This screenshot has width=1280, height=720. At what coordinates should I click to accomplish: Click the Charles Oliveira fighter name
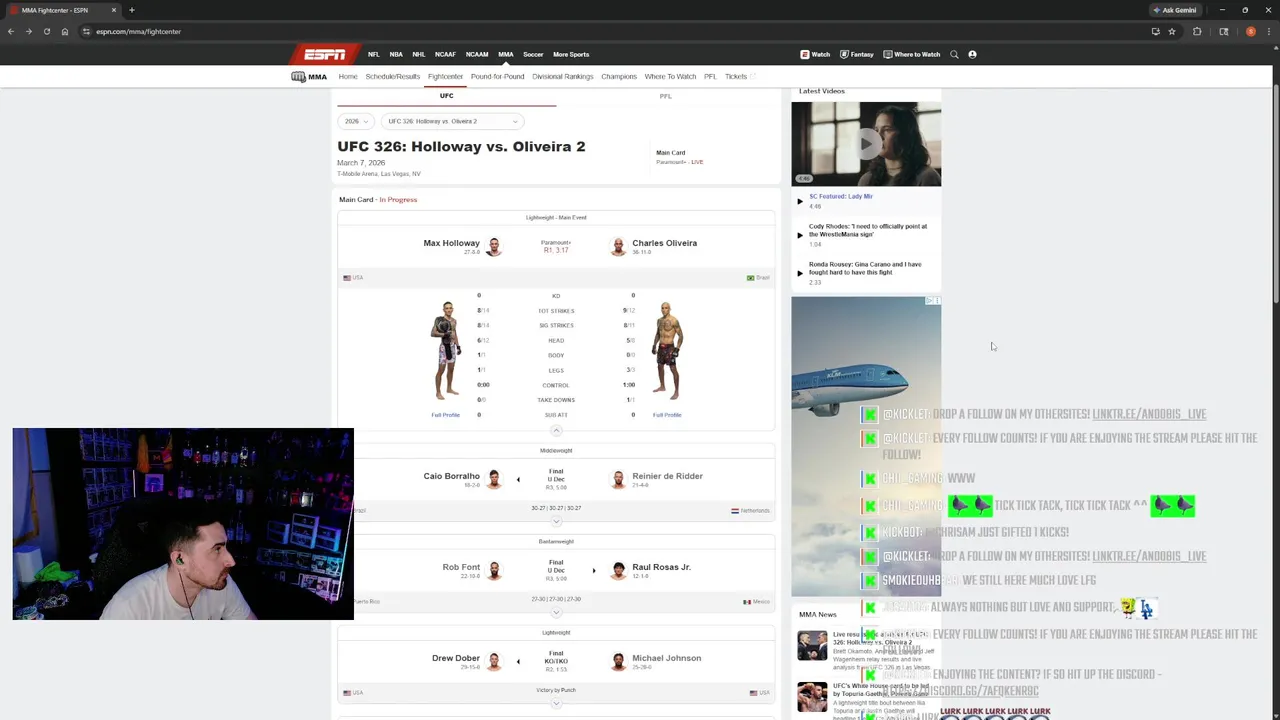click(x=665, y=243)
